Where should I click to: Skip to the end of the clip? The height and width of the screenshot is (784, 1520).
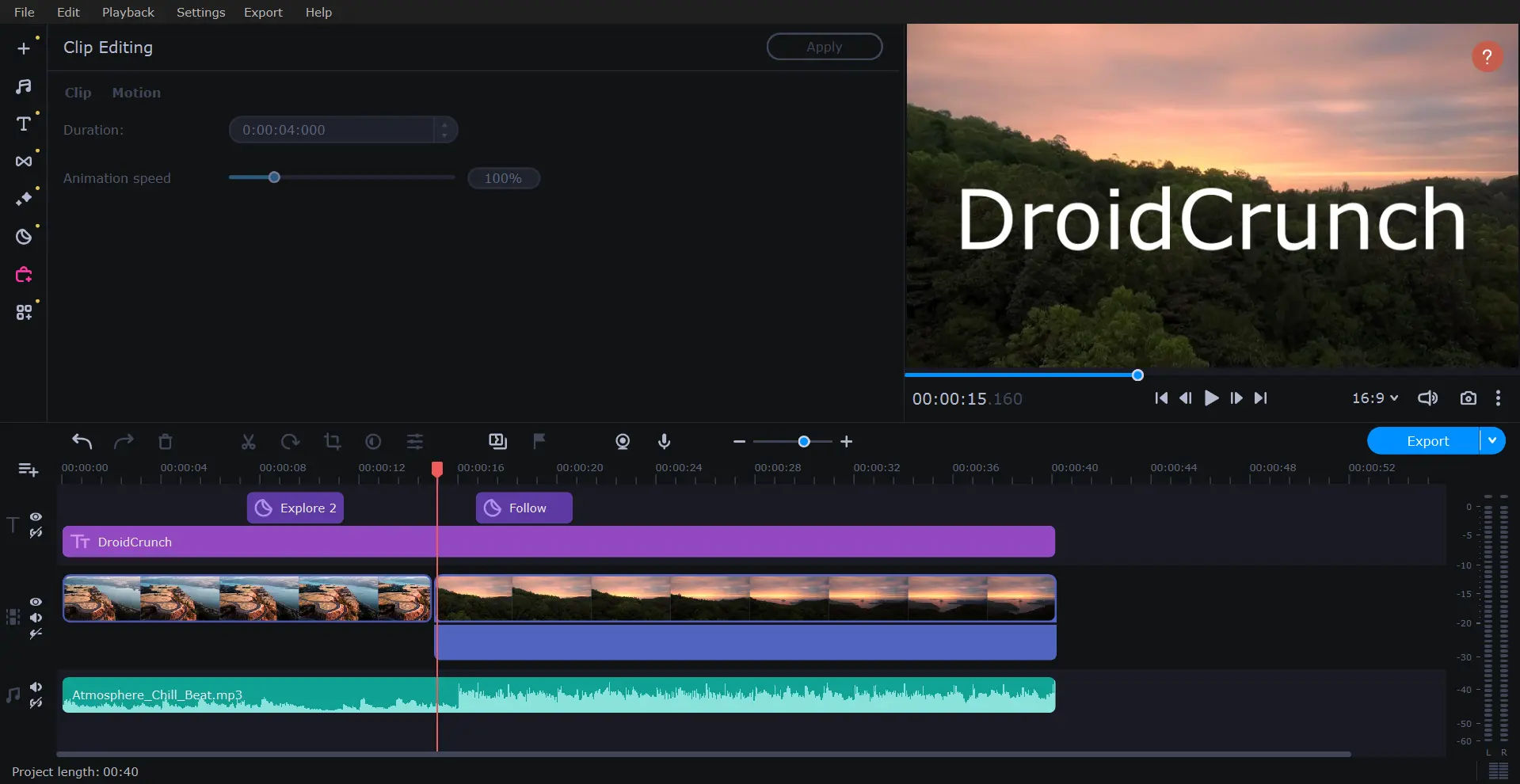point(1261,398)
